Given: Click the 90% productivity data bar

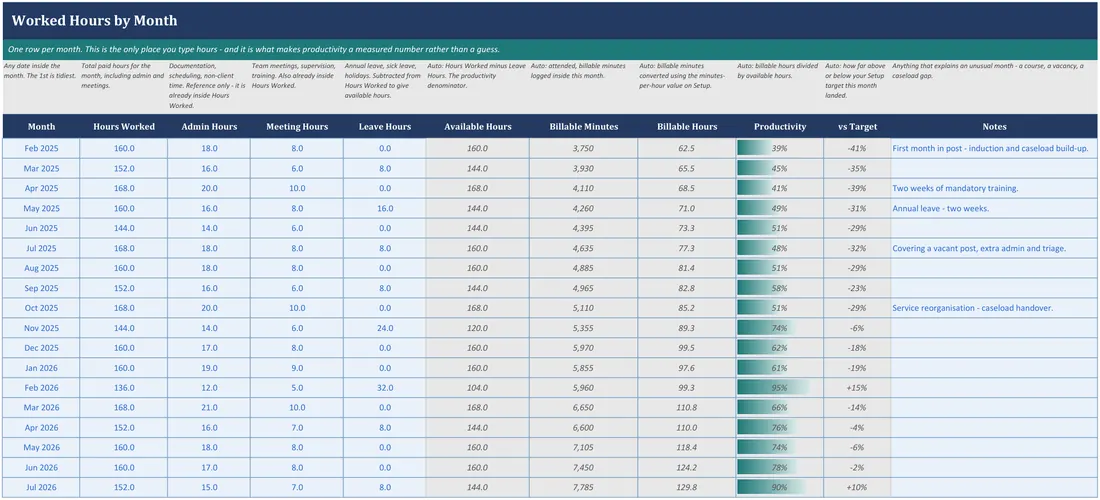Looking at the screenshot, I should [772, 487].
